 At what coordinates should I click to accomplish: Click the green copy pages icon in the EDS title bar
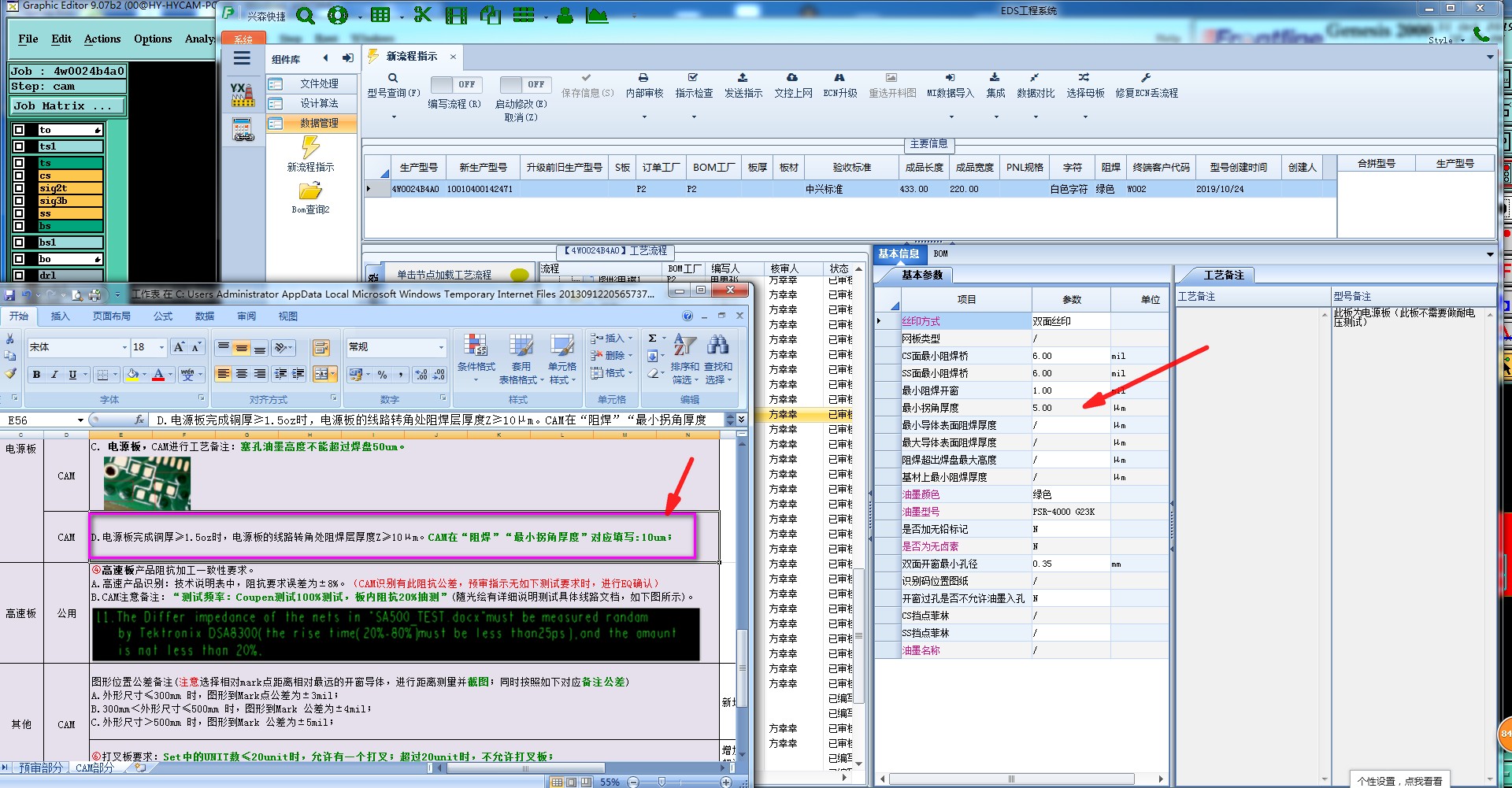point(491,15)
